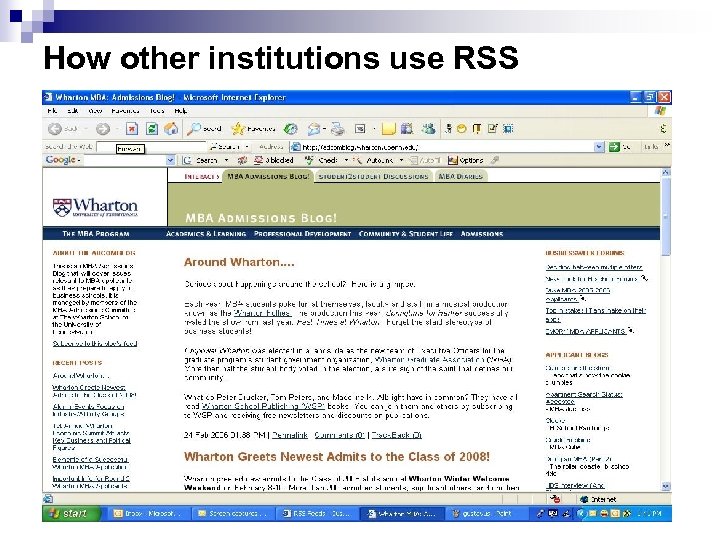Click the TrackBack link under post
Viewport: 720px width, 540px height.
396,435
